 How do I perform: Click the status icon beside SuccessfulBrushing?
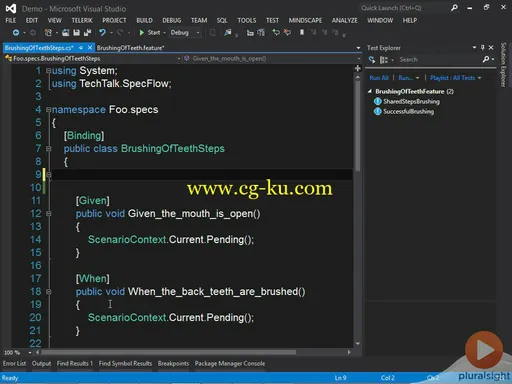click(x=377, y=111)
